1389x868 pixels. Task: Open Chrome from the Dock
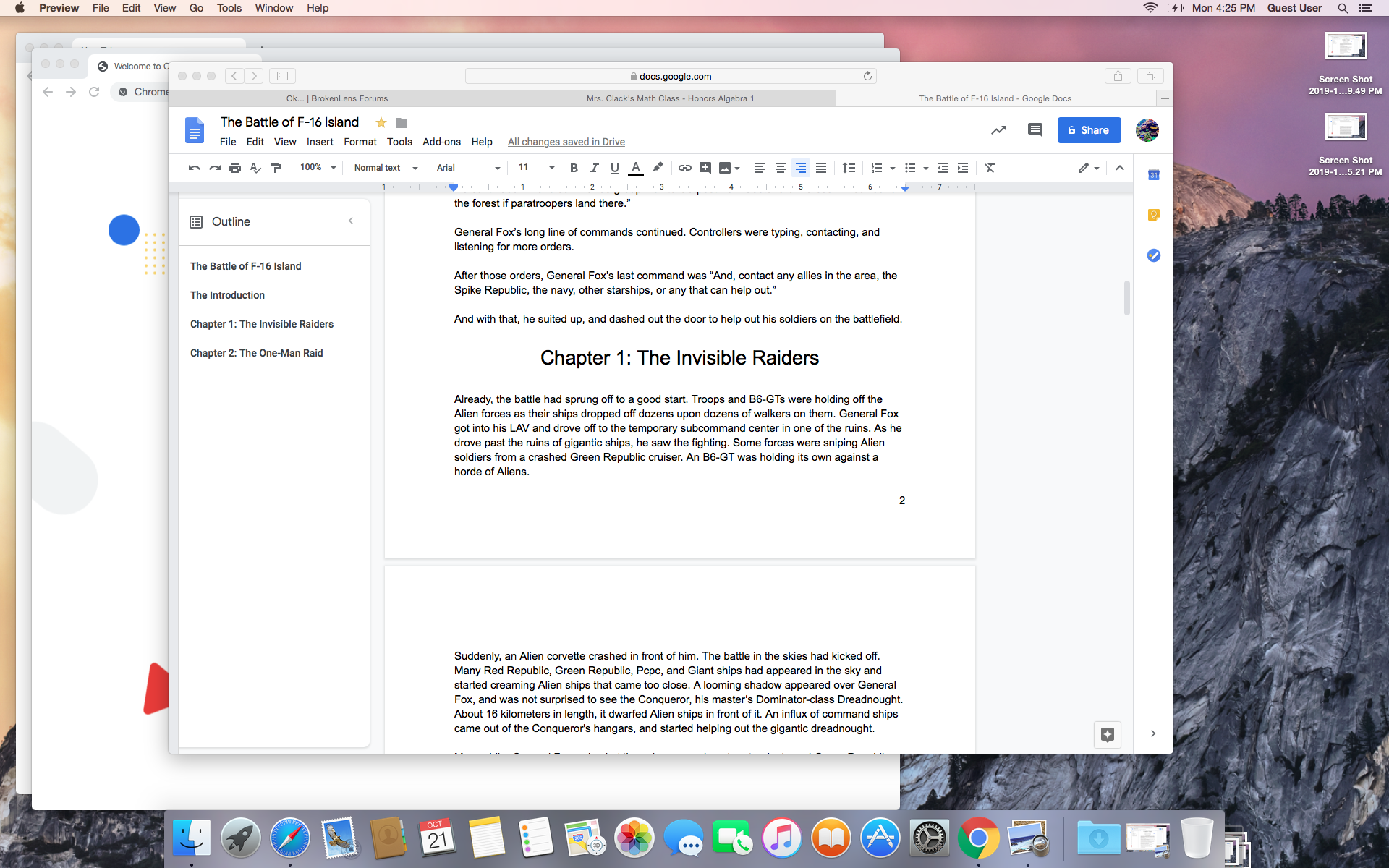point(978,838)
